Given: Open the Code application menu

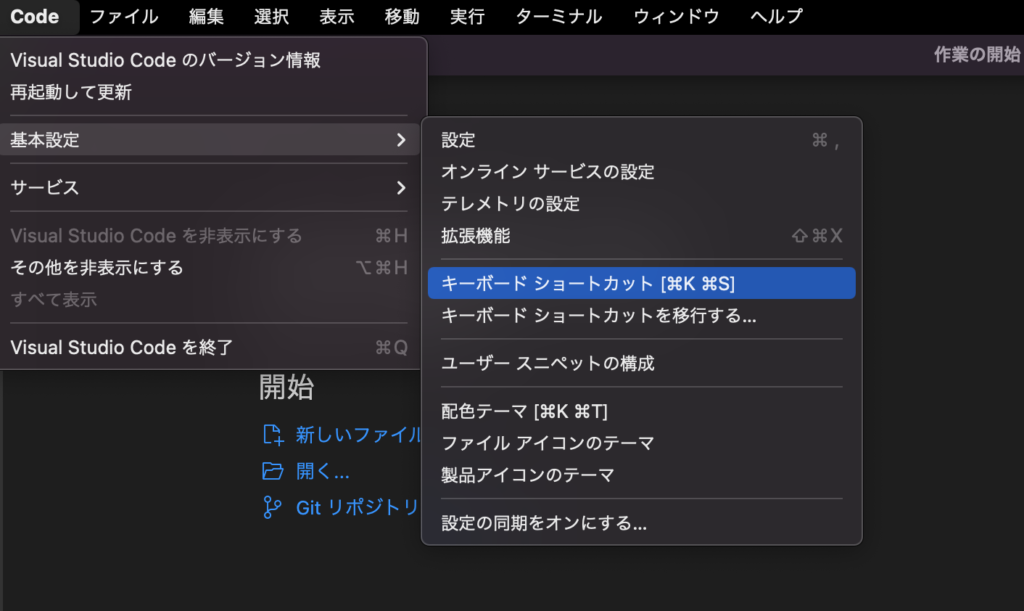Looking at the screenshot, I should (34, 16).
